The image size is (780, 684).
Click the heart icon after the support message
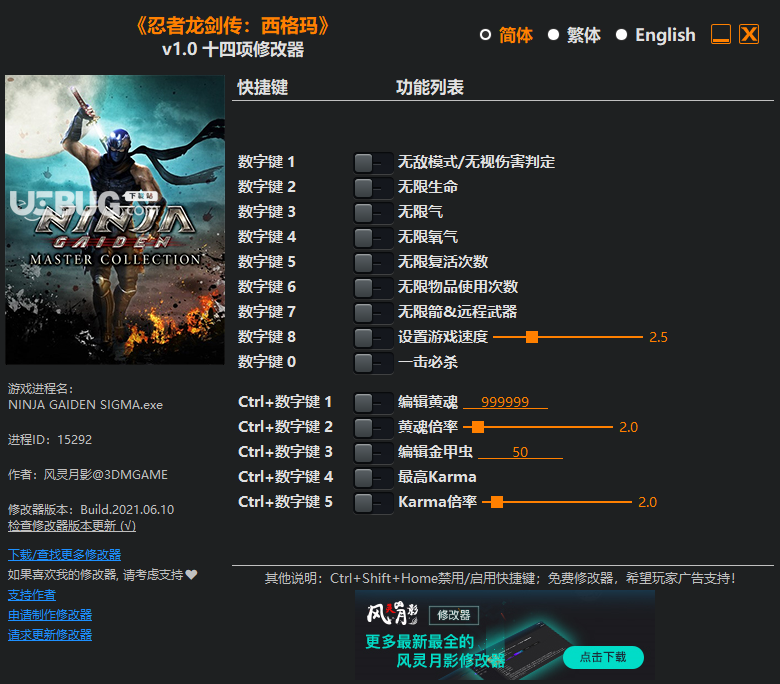192,575
